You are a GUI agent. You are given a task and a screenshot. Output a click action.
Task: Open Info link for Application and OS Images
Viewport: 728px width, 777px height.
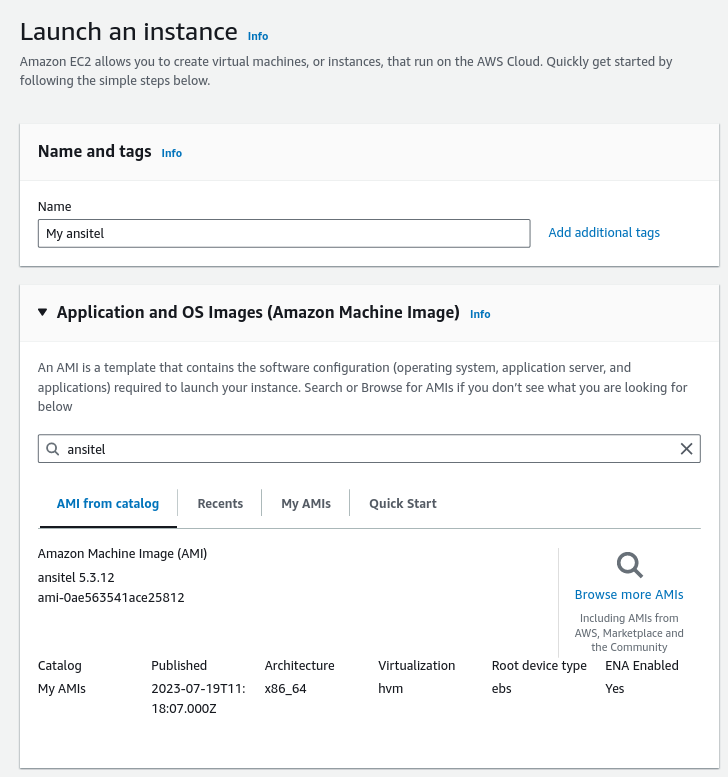point(480,314)
